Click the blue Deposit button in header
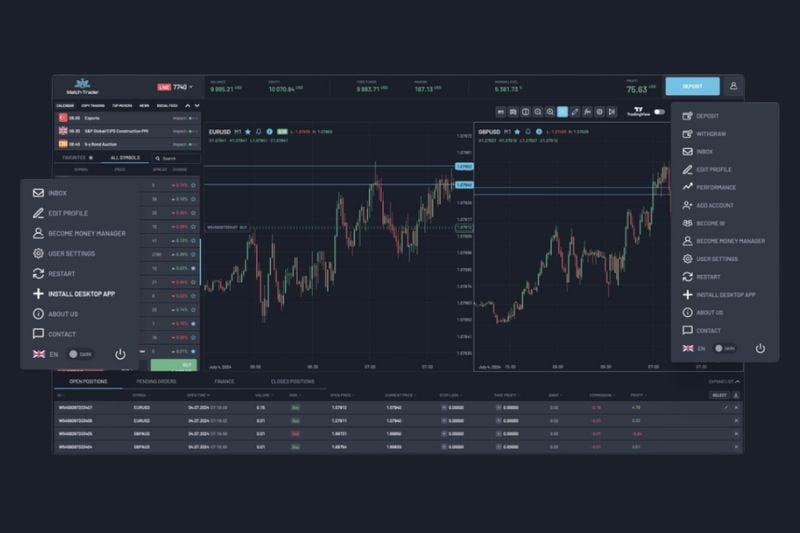Image resolution: width=800 pixels, height=533 pixels. point(692,87)
